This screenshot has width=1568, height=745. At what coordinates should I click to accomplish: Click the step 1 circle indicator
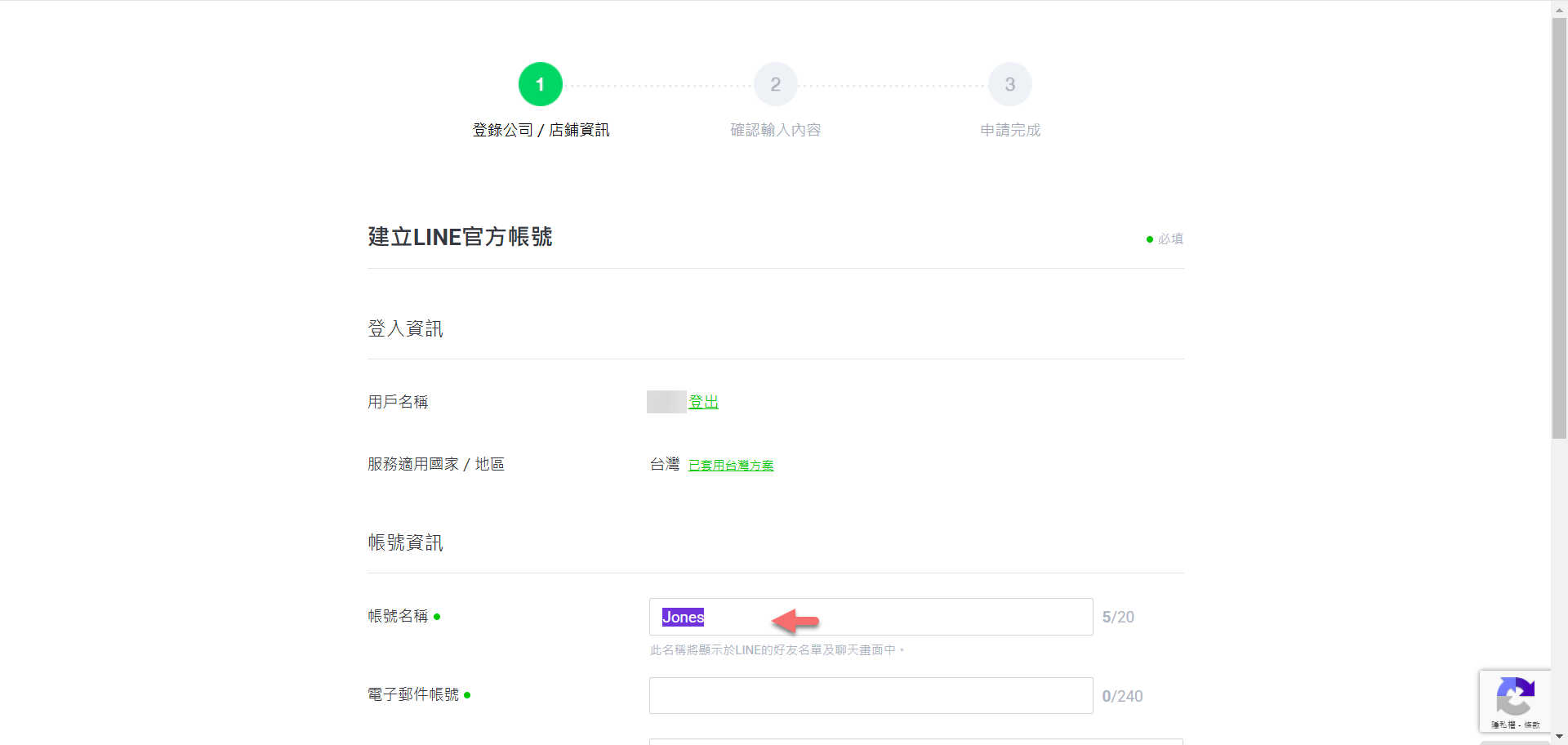tap(540, 84)
